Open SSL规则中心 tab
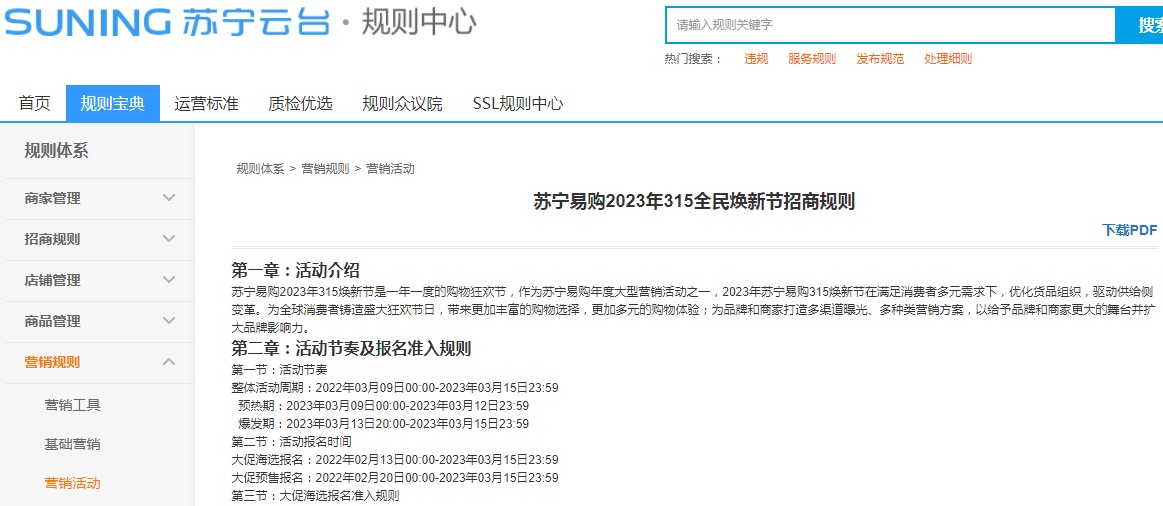Image resolution: width=1163 pixels, height=506 pixels. pos(517,103)
